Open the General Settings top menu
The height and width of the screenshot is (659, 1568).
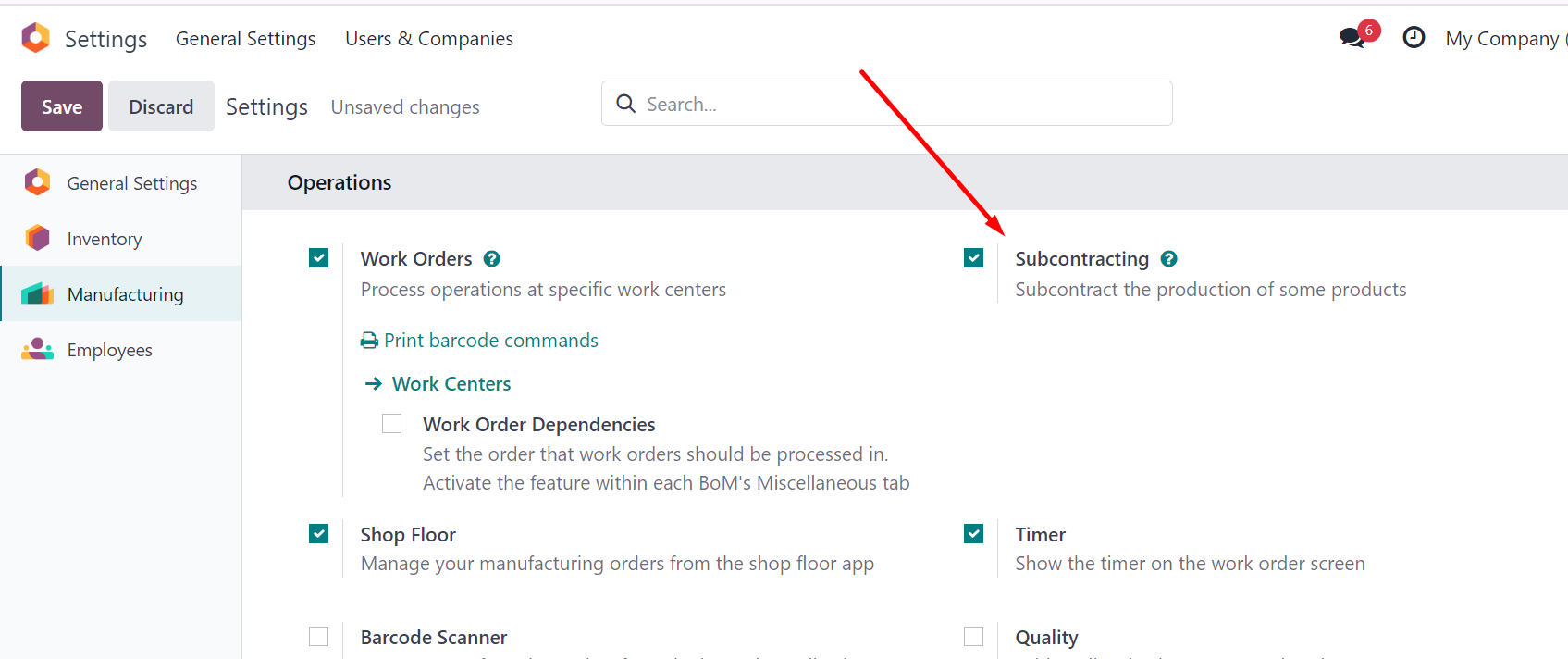click(x=246, y=39)
